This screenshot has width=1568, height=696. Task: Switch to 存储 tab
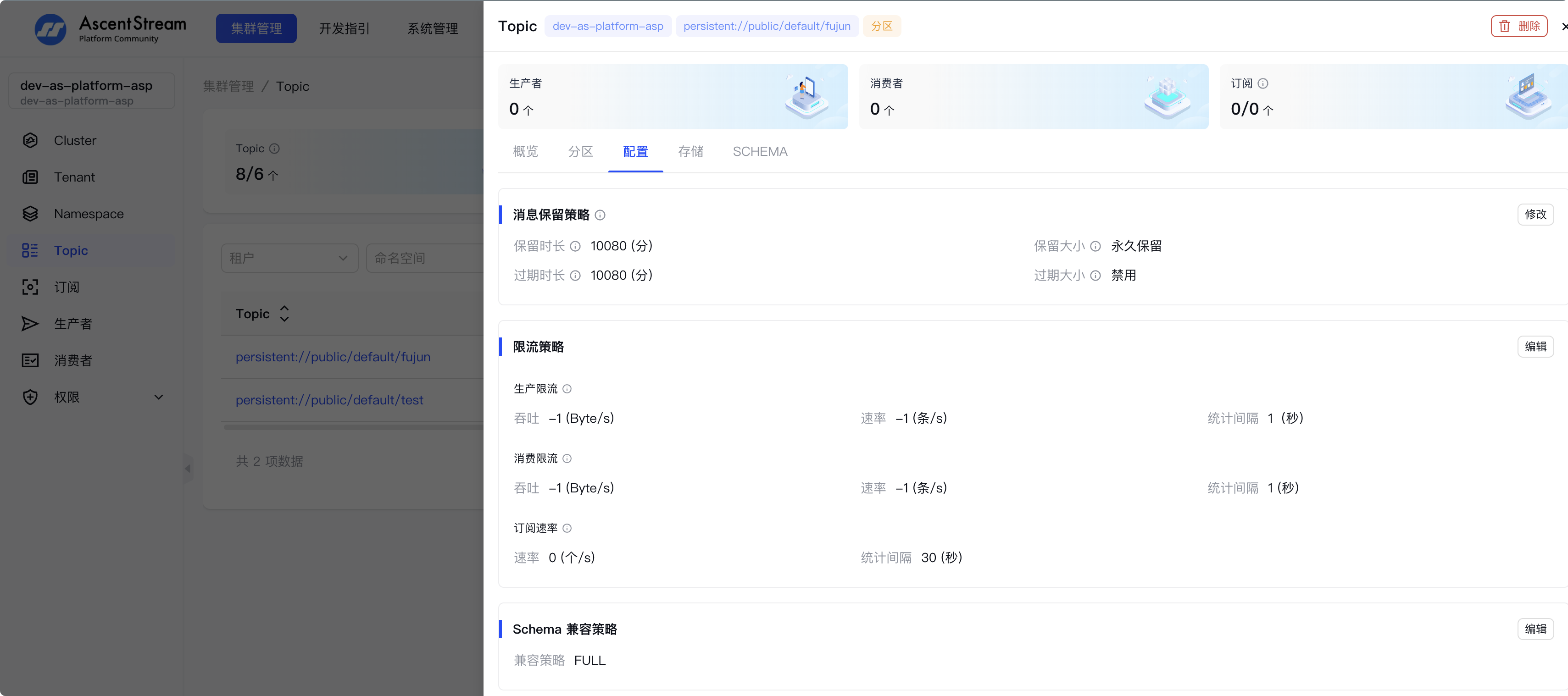[691, 151]
